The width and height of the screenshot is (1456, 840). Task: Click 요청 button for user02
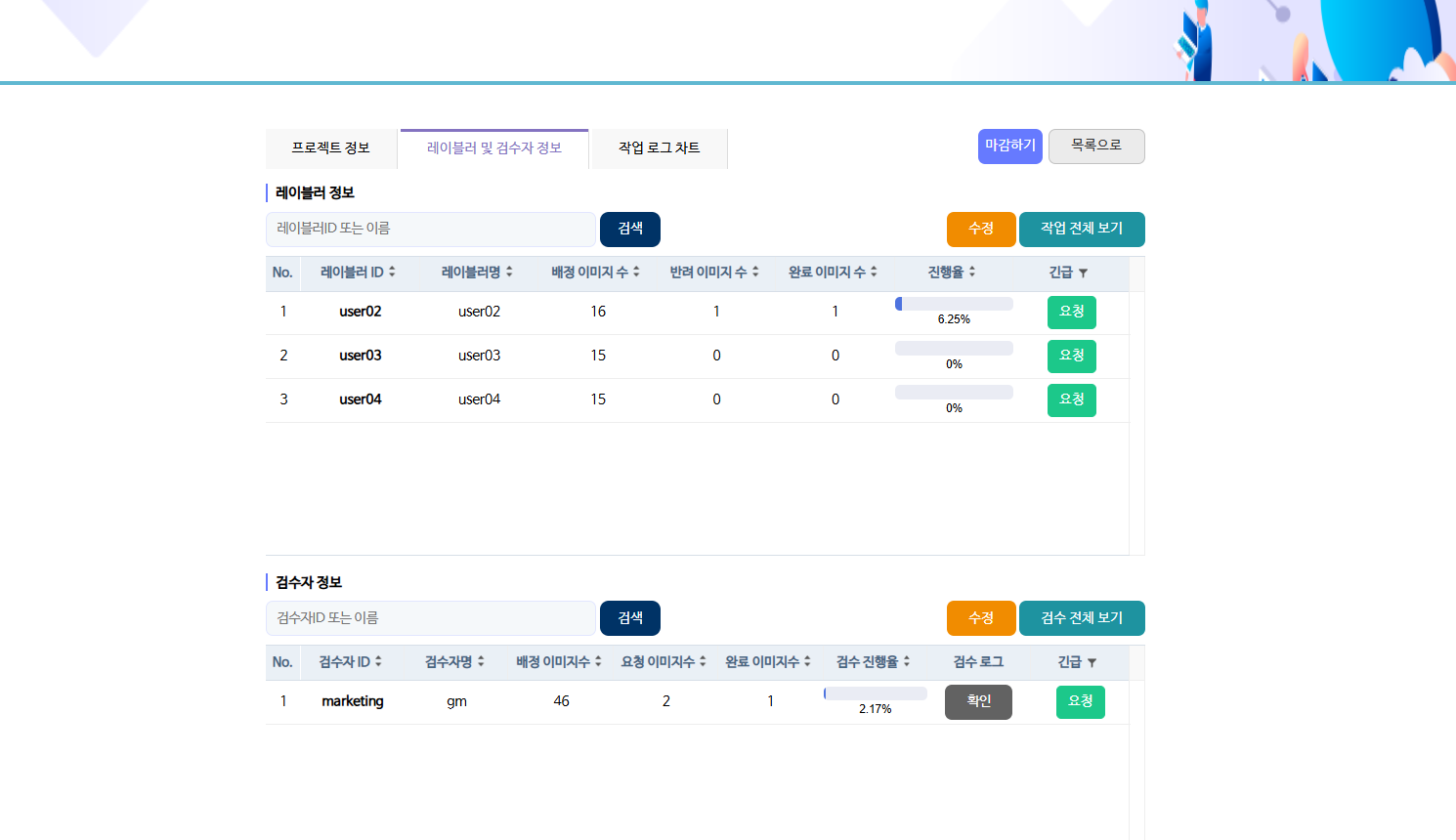coord(1071,312)
